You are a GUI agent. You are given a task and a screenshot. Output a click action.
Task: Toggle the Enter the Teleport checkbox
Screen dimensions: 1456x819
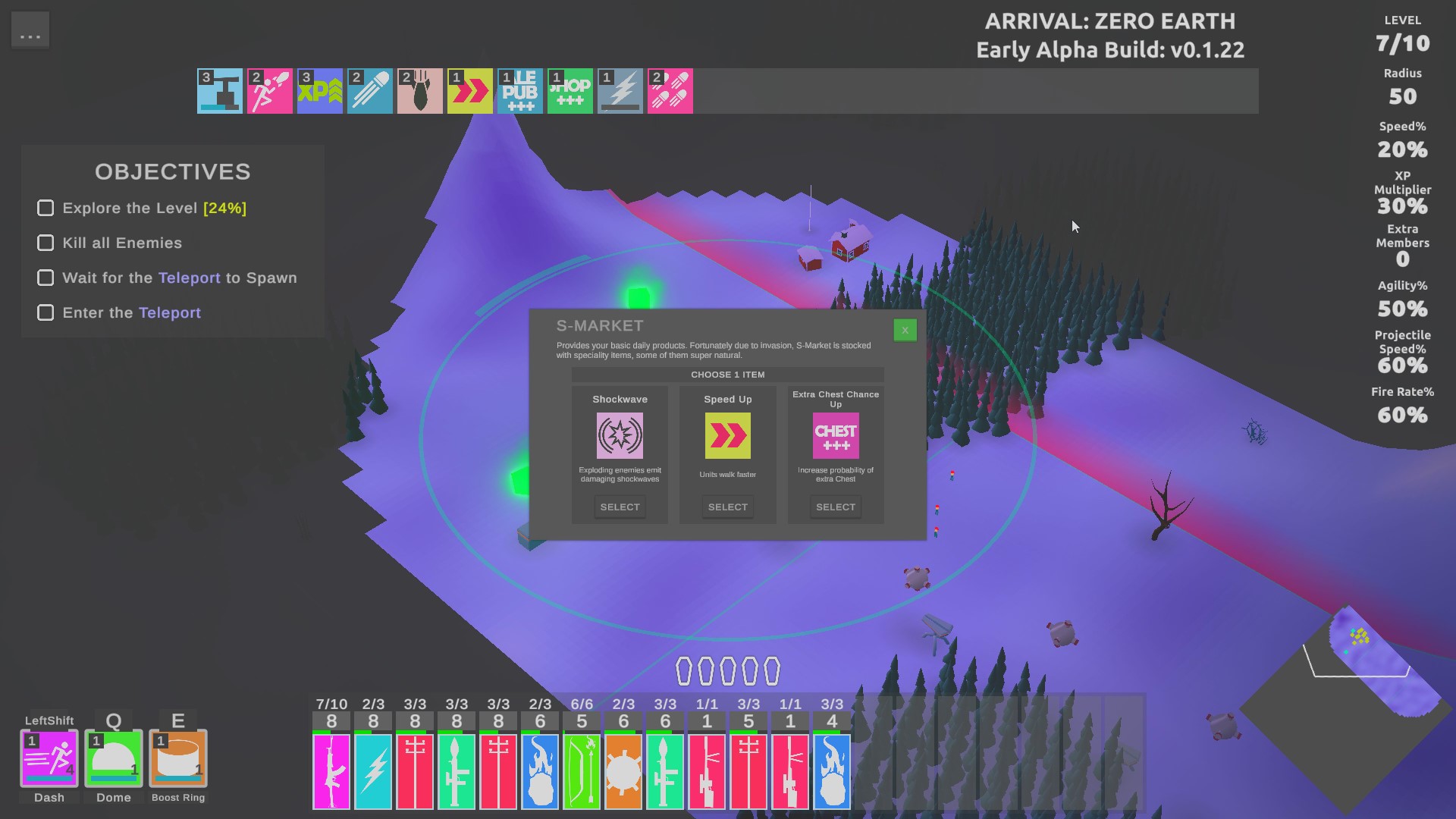click(45, 312)
